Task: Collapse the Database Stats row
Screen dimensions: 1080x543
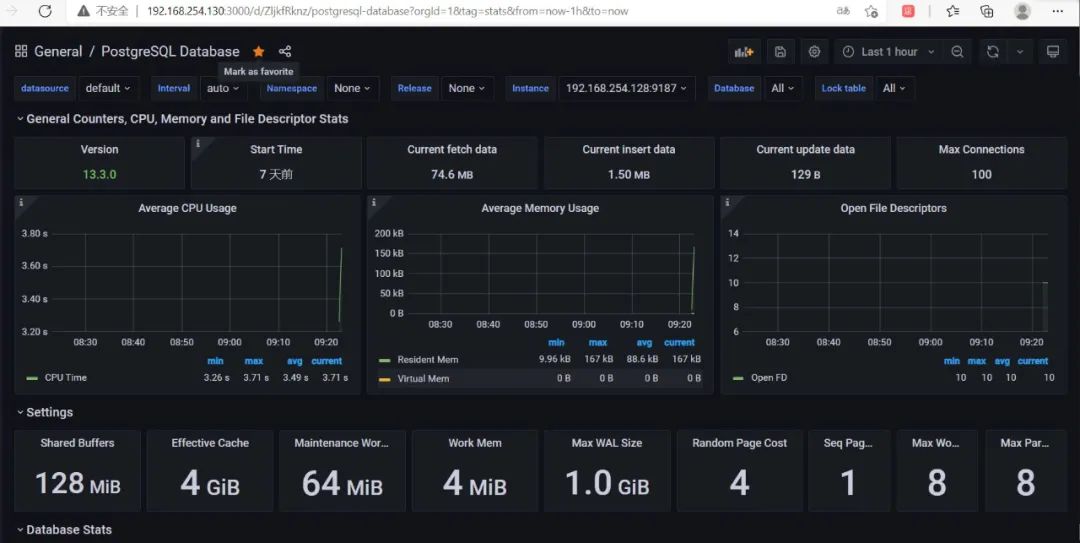Action: click(x=64, y=530)
